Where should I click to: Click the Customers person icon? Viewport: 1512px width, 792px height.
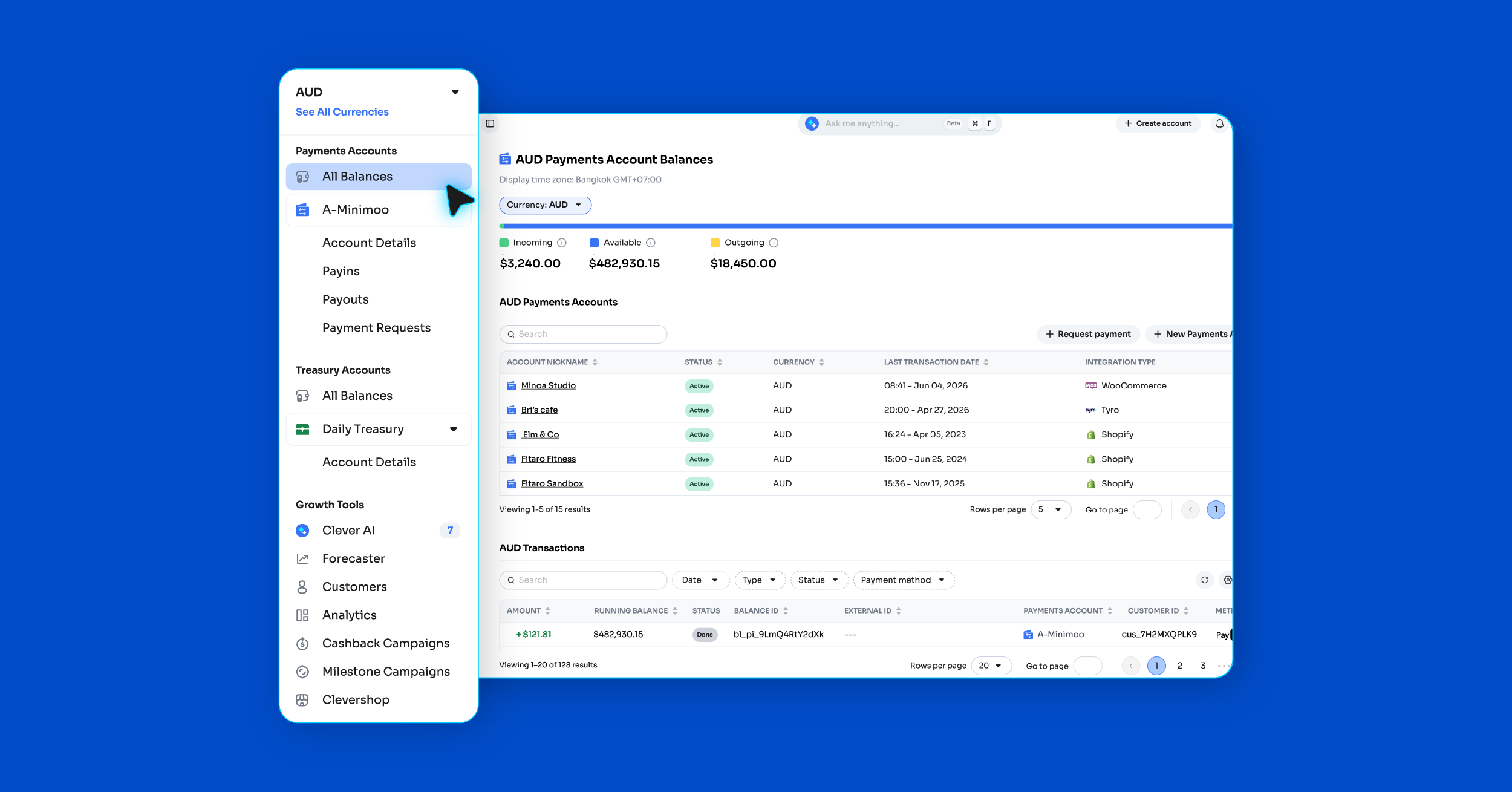click(302, 587)
